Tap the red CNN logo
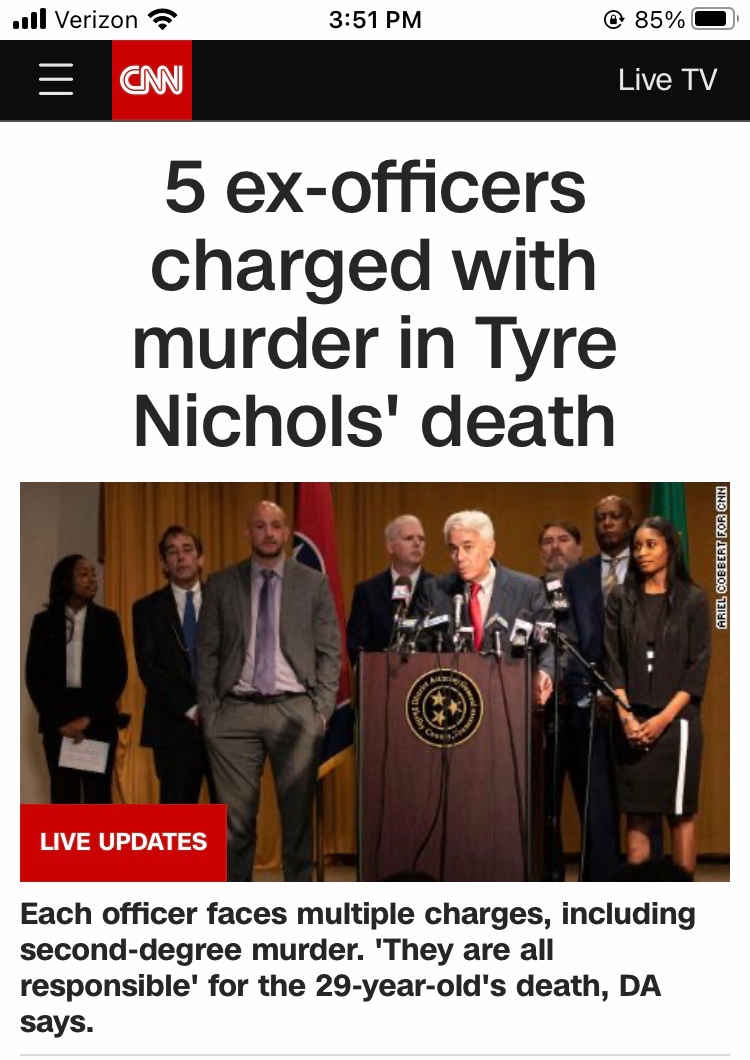 pos(151,80)
